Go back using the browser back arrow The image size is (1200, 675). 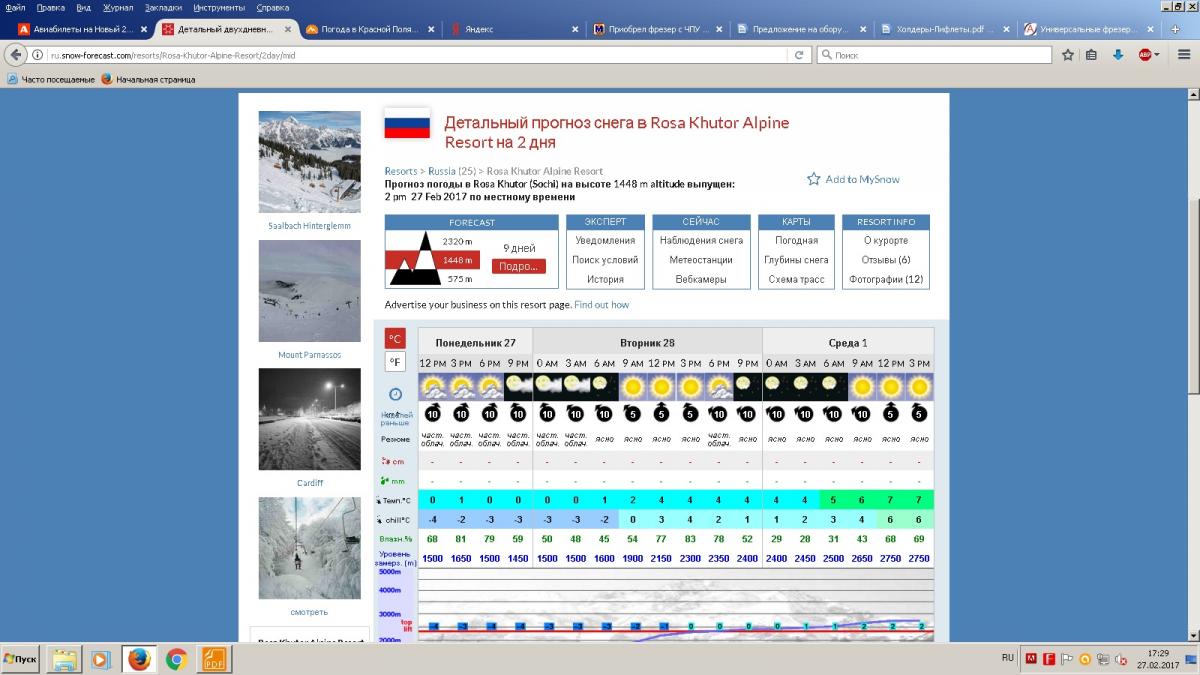[16, 55]
